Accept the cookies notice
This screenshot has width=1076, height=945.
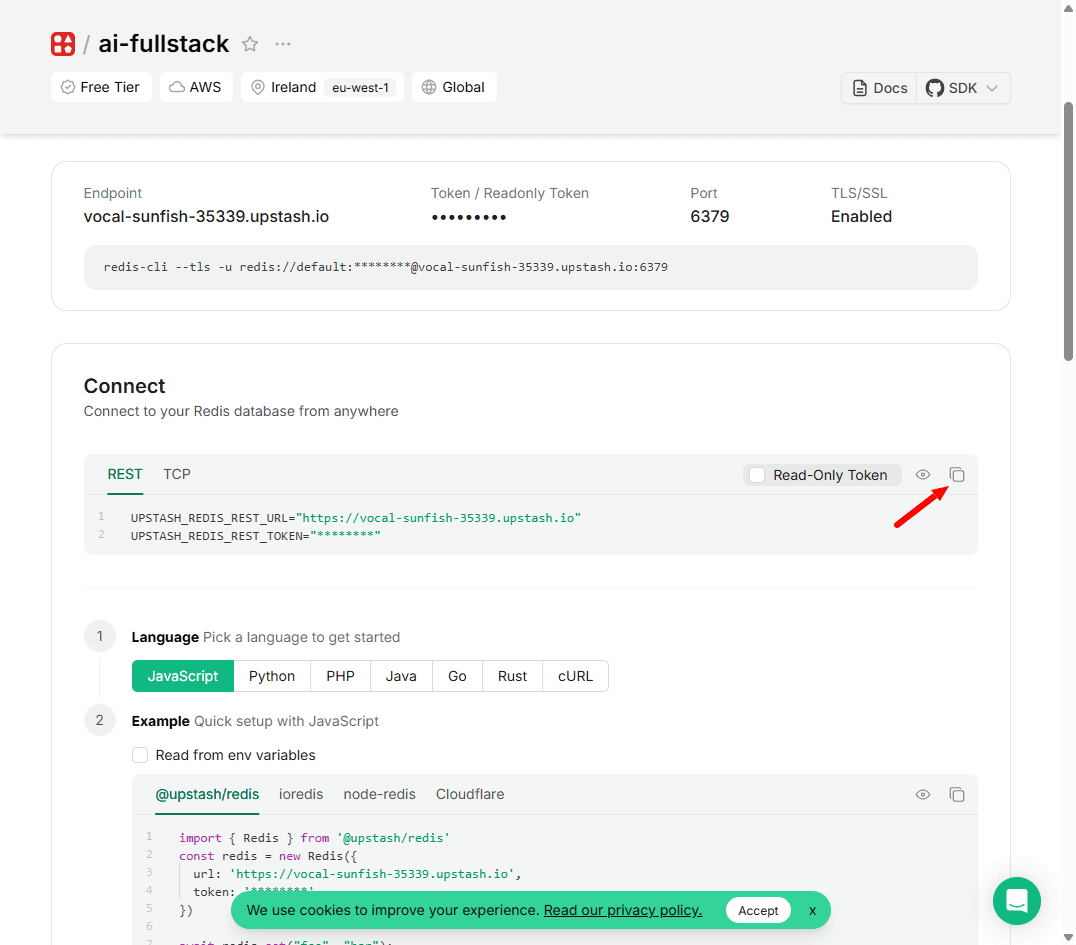(758, 910)
